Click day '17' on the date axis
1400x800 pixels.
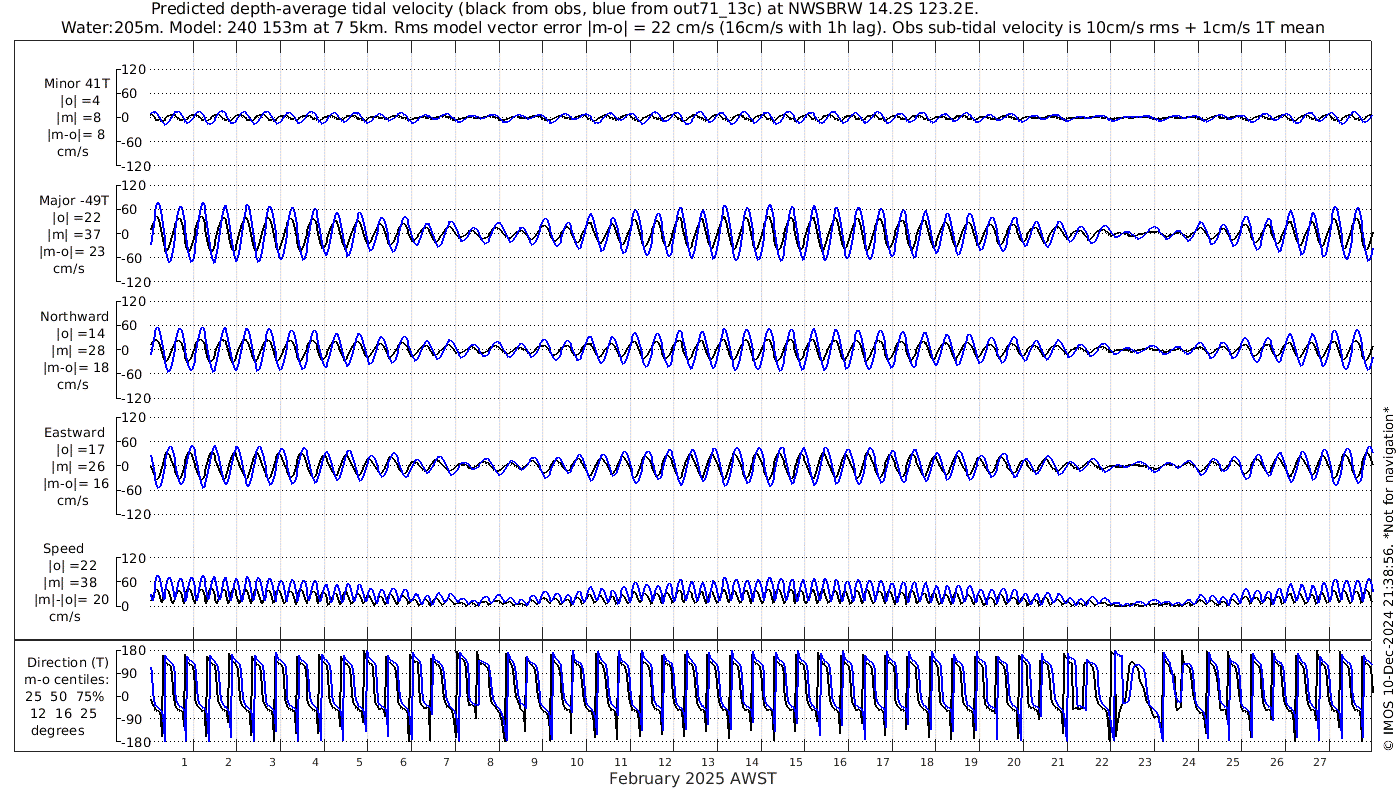883,762
